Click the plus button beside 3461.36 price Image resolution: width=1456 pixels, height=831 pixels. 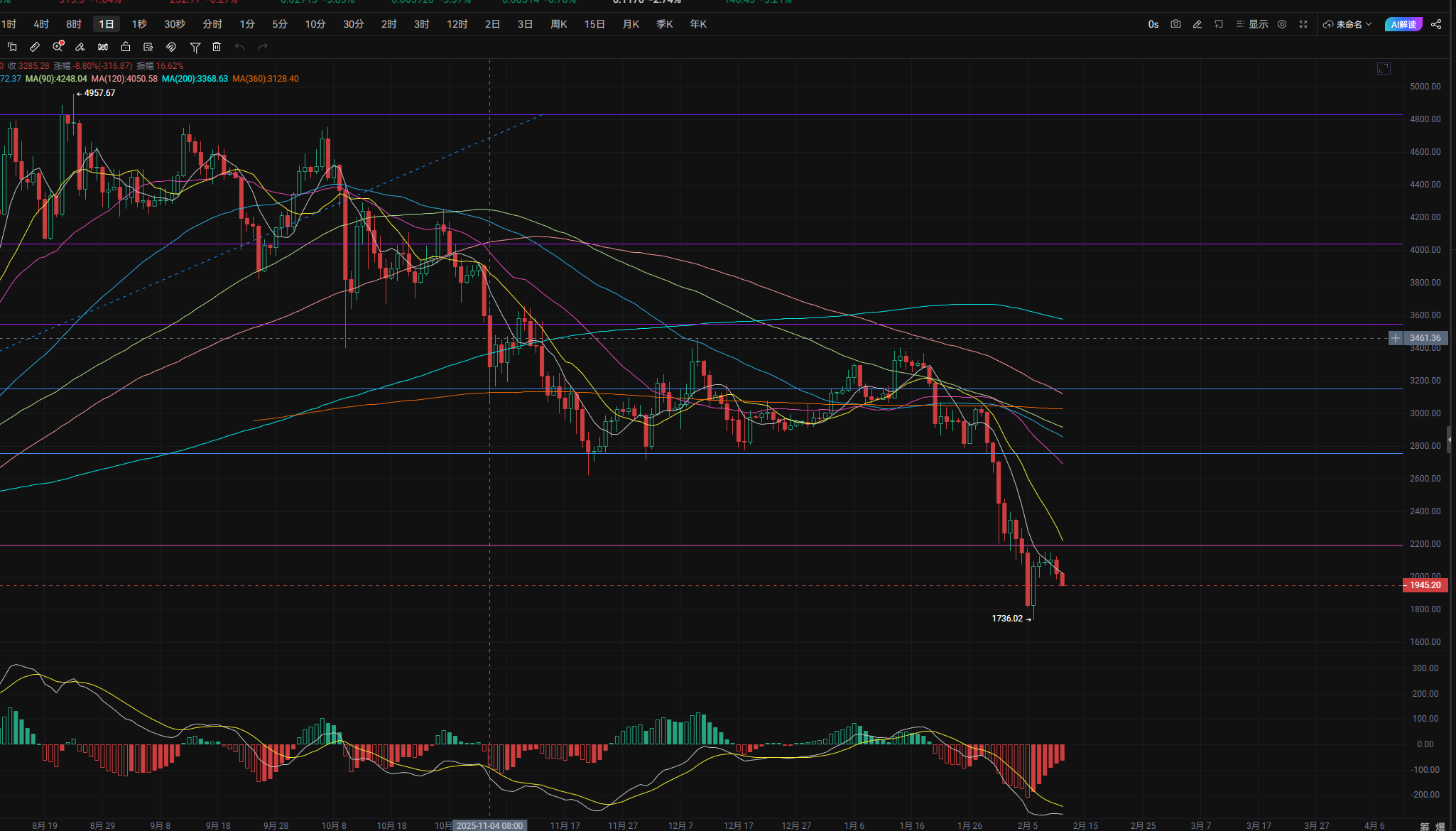coord(1396,338)
